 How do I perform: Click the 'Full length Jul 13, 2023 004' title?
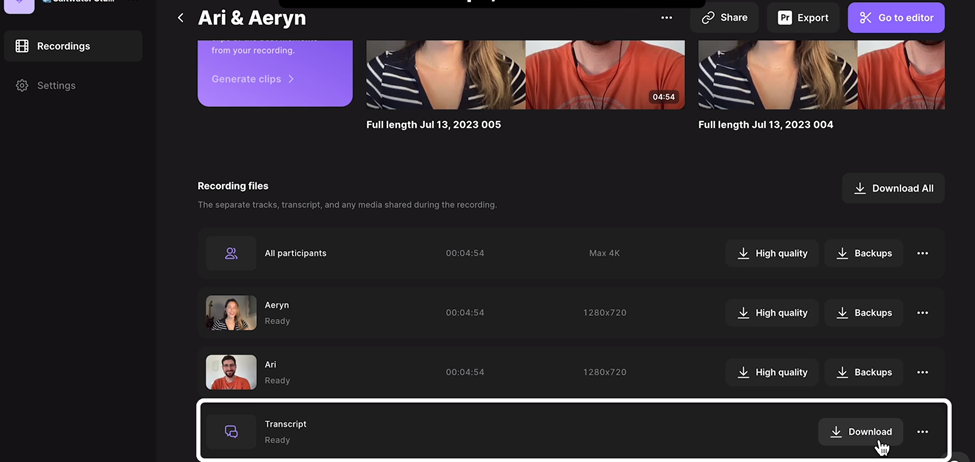coord(765,124)
